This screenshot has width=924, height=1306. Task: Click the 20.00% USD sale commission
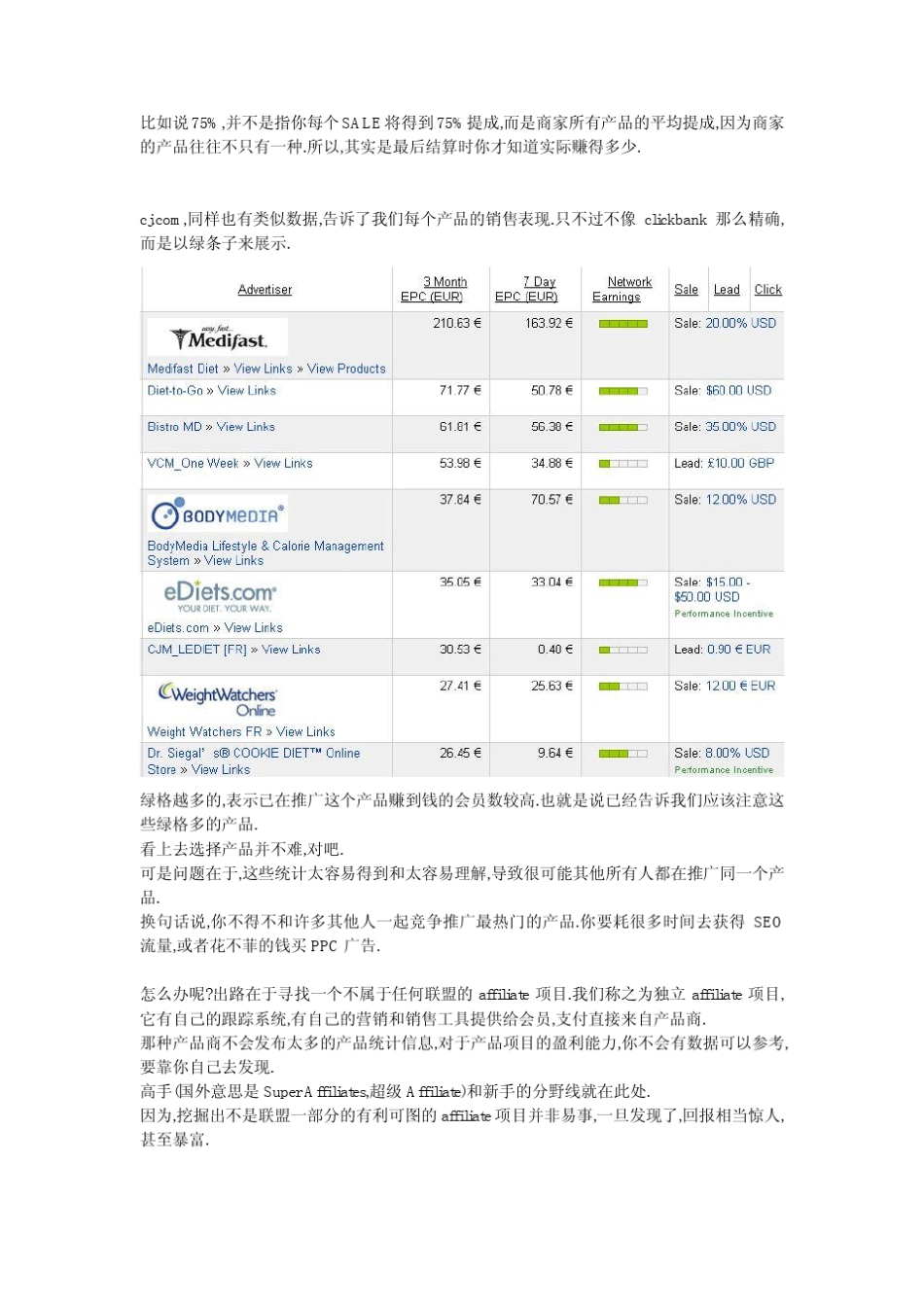(741, 324)
